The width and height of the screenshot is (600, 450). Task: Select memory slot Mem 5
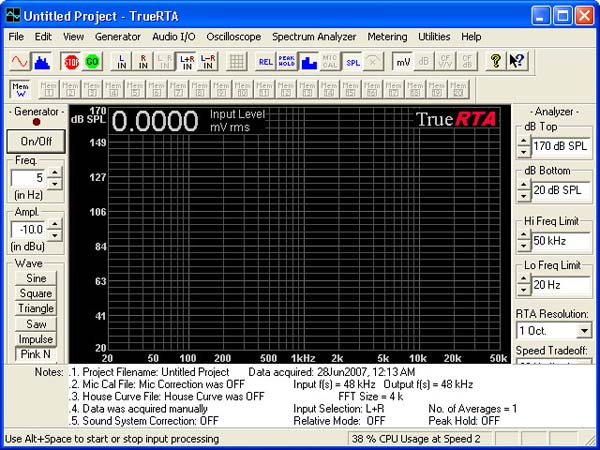pos(135,90)
